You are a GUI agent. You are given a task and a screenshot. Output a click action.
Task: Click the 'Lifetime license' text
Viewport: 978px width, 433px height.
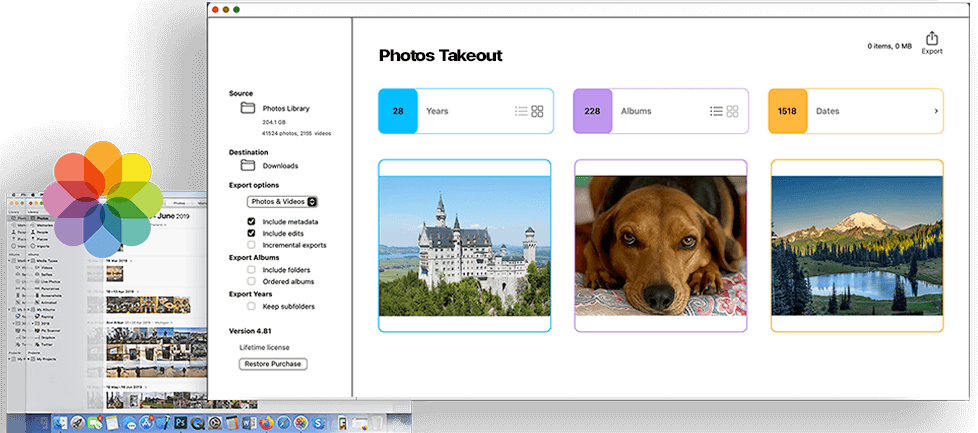[264, 347]
